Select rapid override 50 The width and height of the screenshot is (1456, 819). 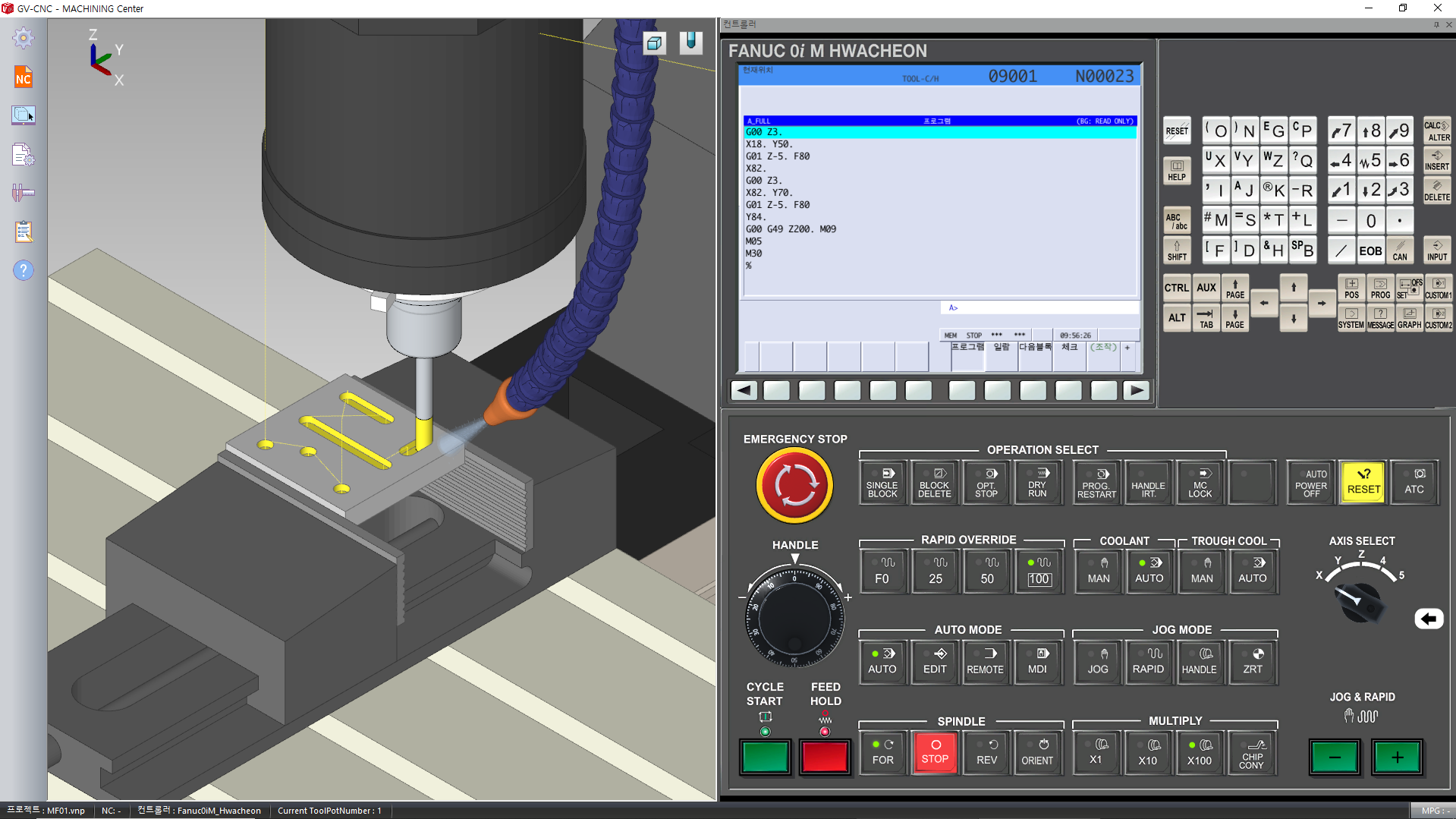[987, 572]
